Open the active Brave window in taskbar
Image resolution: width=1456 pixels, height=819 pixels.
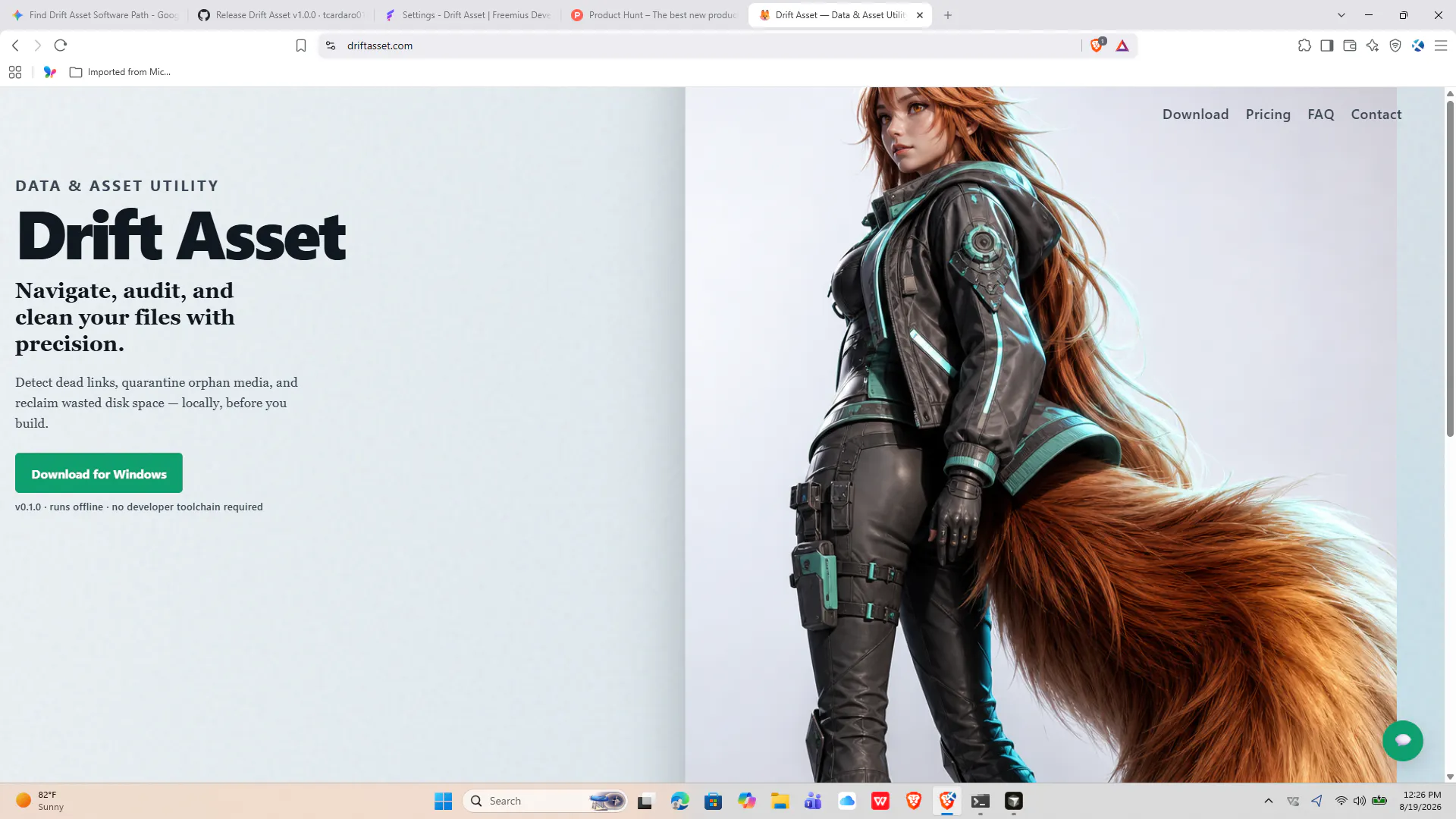(947, 801)
